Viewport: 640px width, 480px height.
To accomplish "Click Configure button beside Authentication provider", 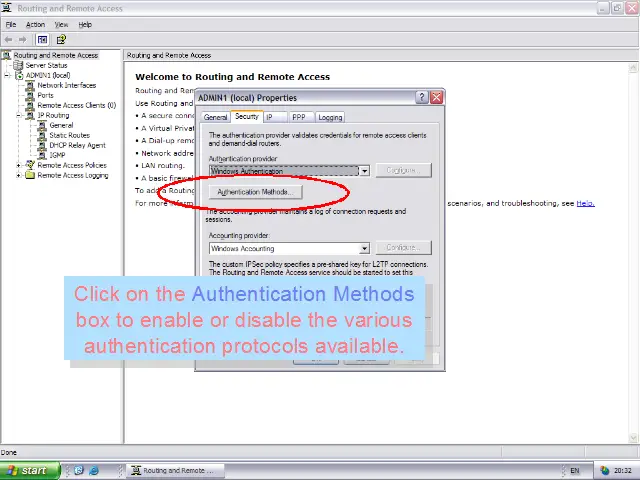I will (403, 170).
